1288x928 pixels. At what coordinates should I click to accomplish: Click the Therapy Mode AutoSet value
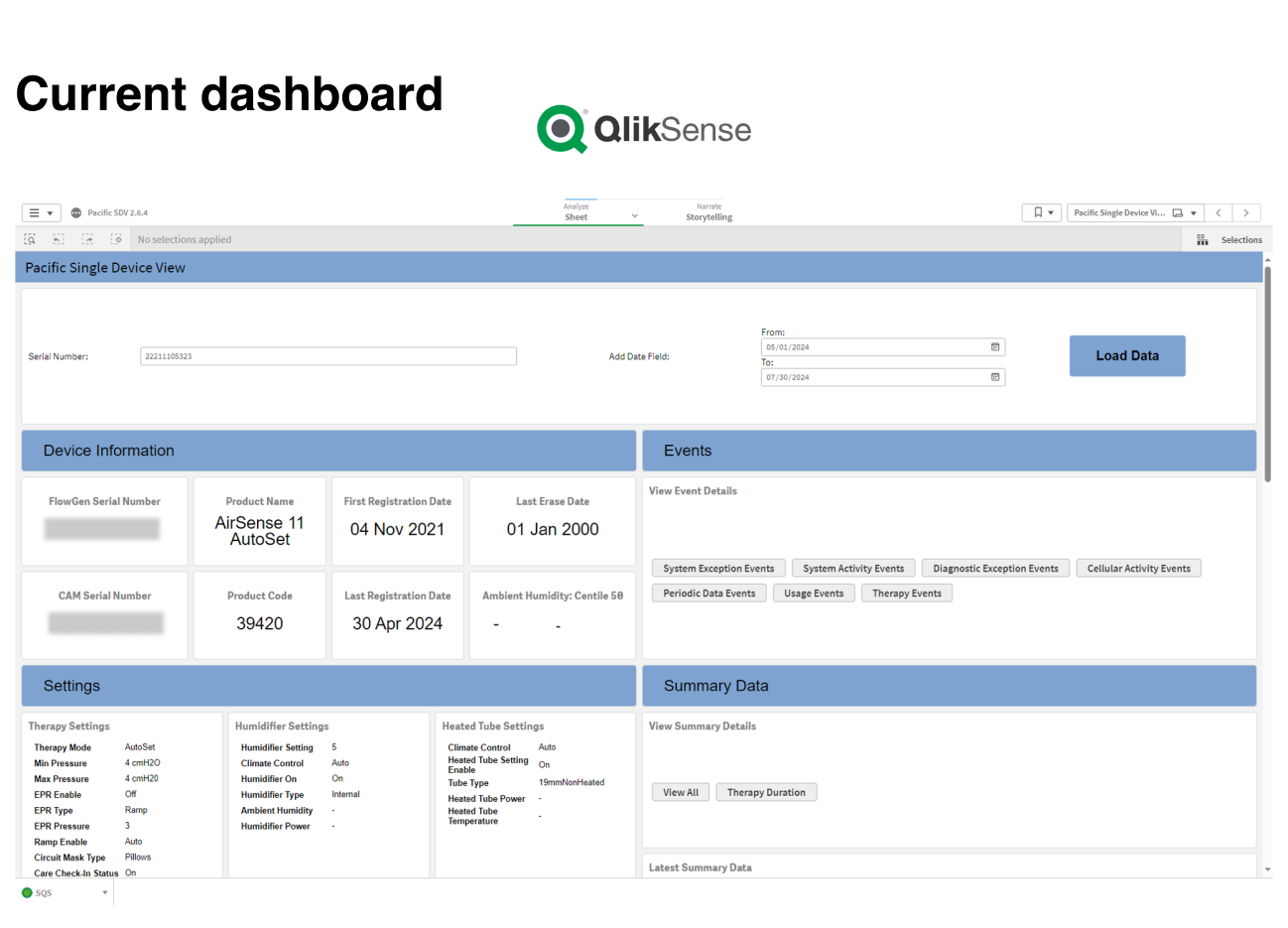140,747
